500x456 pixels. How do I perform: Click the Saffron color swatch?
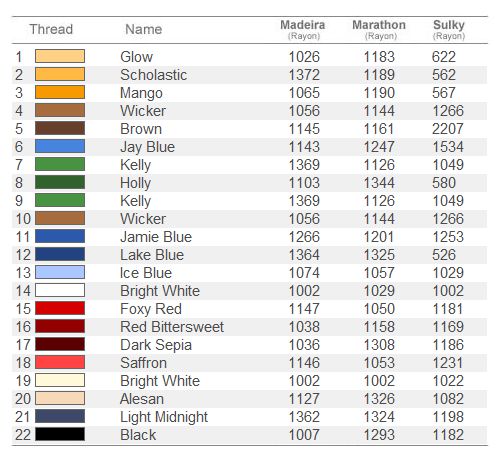pyautogui.click(x=60, y=362)
